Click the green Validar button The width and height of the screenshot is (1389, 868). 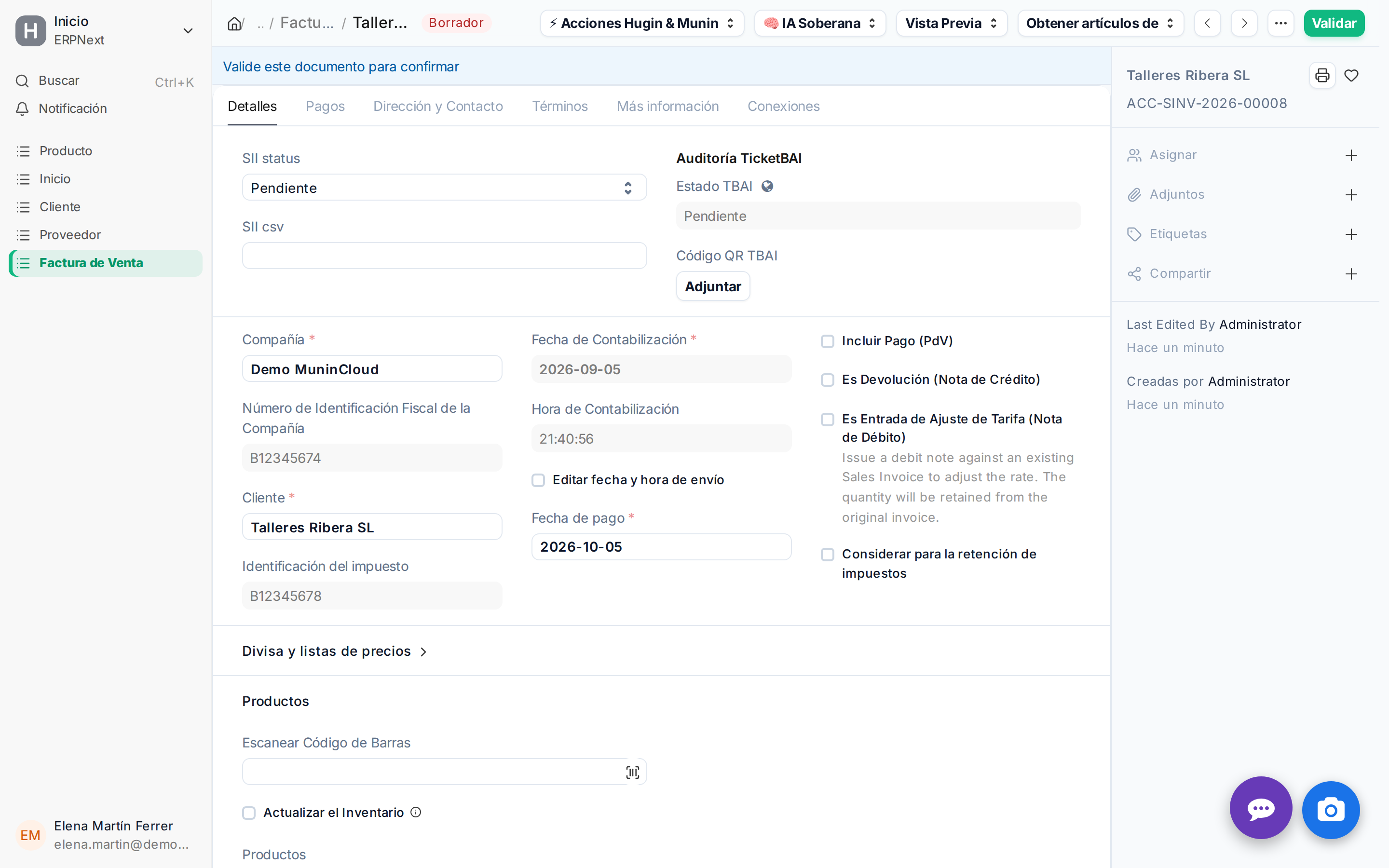coord(1334,24)
